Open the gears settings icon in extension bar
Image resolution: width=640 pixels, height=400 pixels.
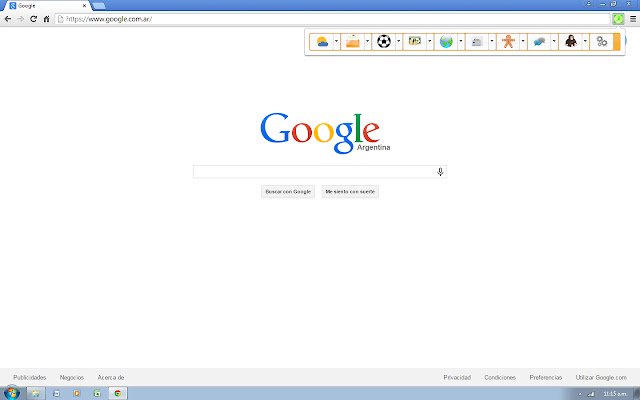coord(602,41)
